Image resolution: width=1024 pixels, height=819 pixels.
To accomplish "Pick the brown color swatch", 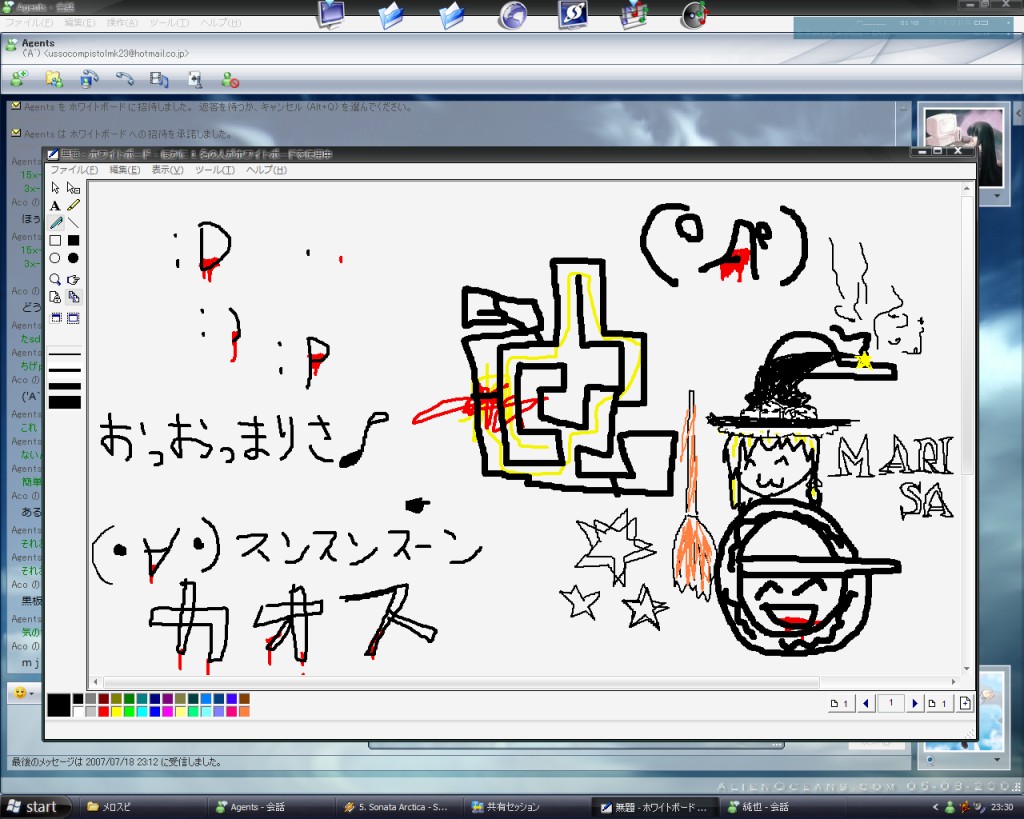I will click(x=244, y=699).
